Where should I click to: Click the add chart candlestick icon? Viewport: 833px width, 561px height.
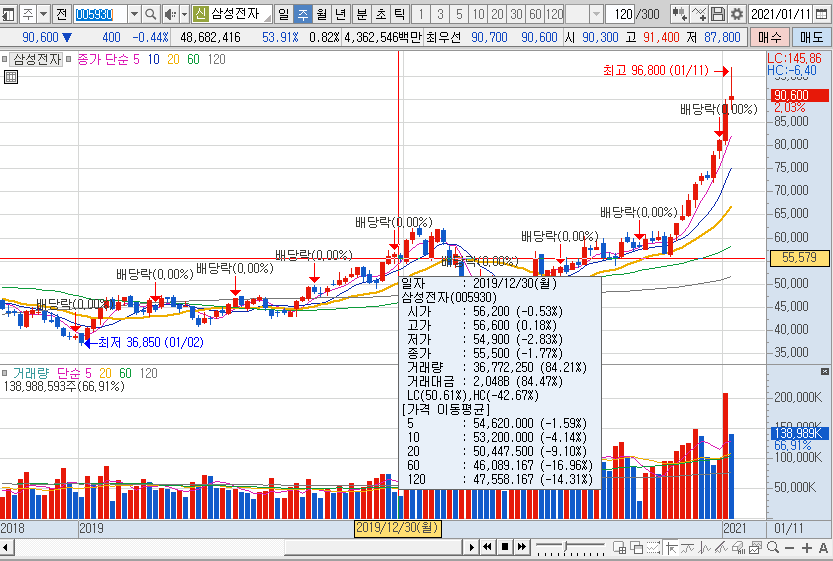pyautogui.click(x=679, y=14)
